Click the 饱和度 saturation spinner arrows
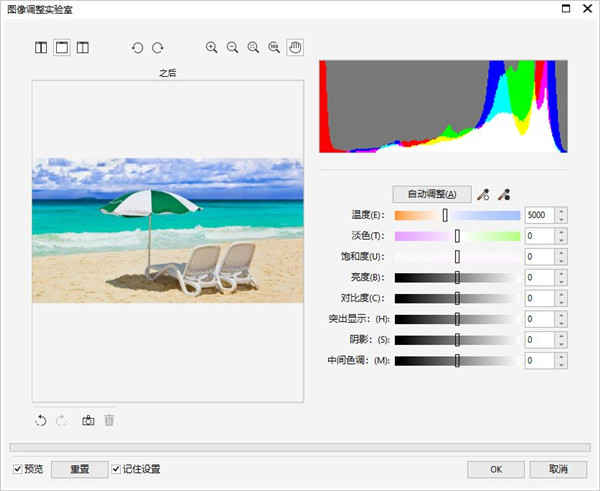 [561, 257]
